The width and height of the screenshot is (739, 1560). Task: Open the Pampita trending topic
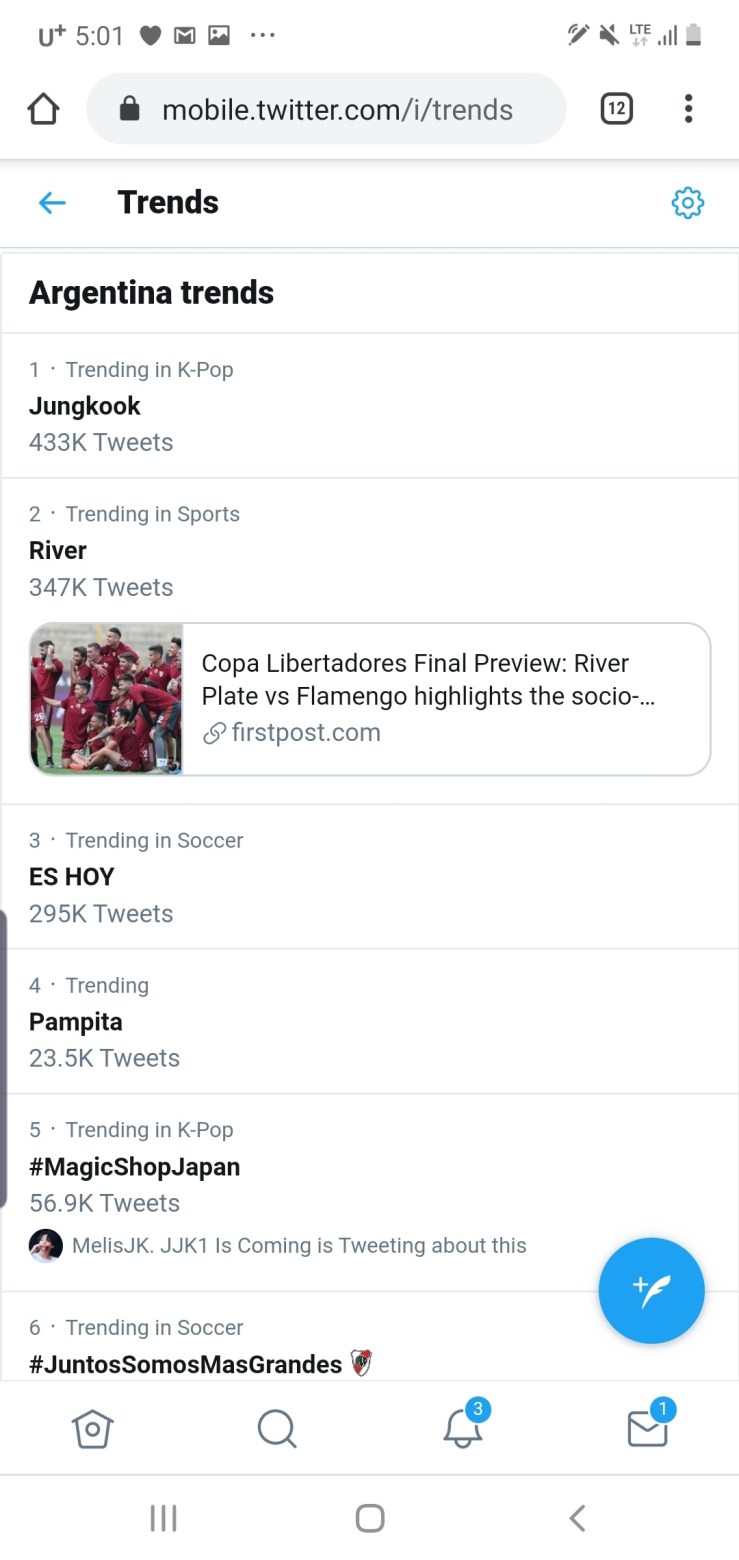76,1022
